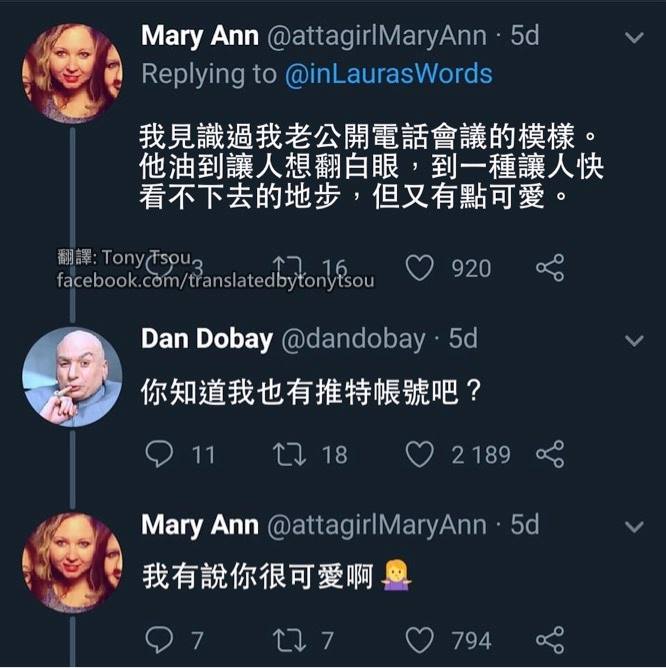Reply to Dan Dobay's tweet with 11 comments
Screen dimensions: 666x668
159,454
